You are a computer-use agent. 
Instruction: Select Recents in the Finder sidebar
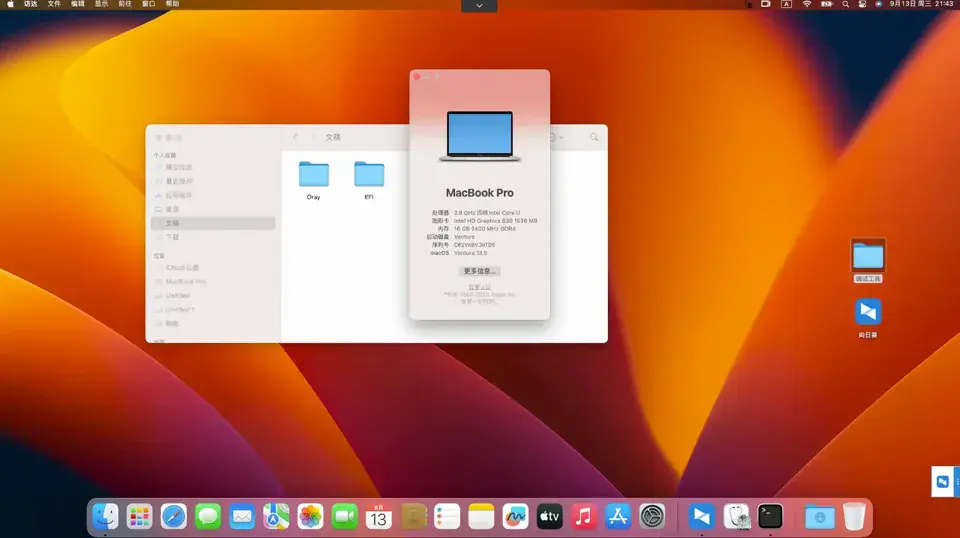(x=213, y=181)
